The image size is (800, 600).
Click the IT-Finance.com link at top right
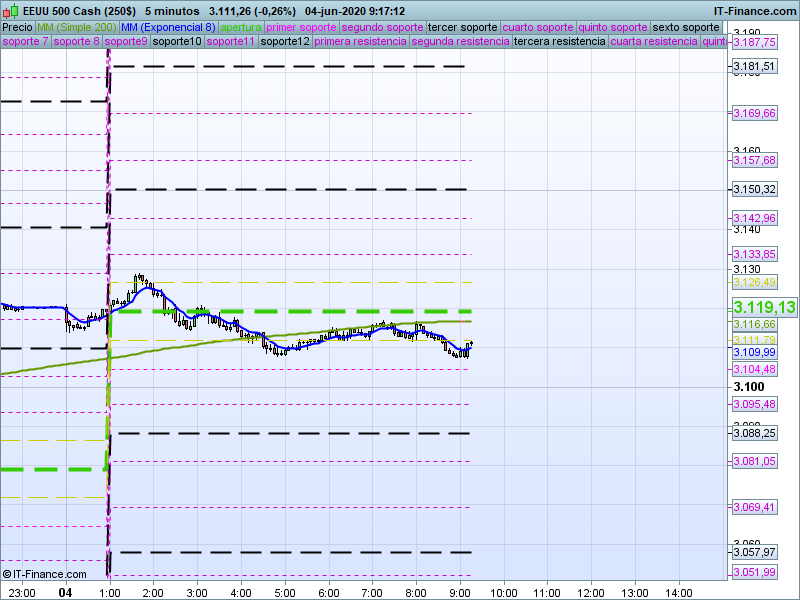756,11
